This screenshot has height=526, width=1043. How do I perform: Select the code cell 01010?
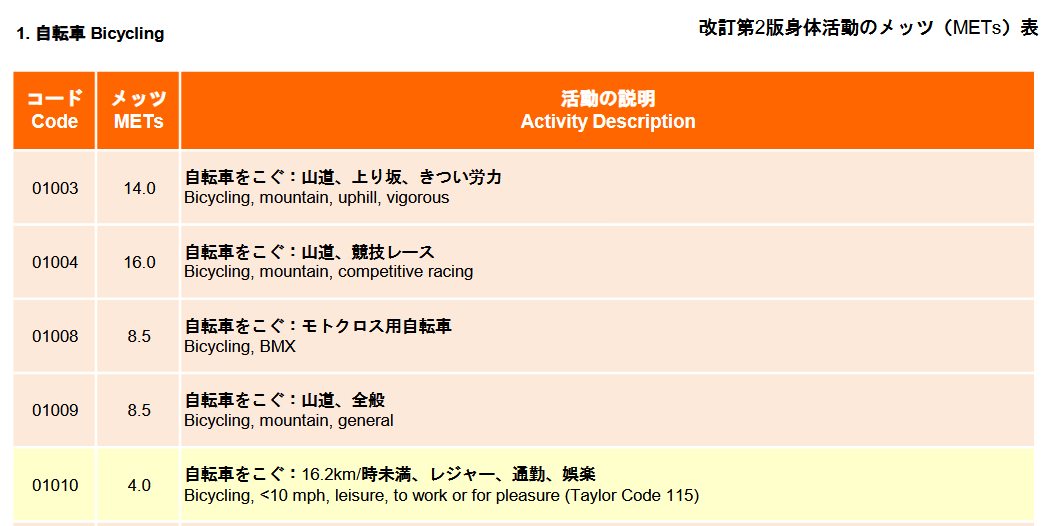(x=55, y=485)
